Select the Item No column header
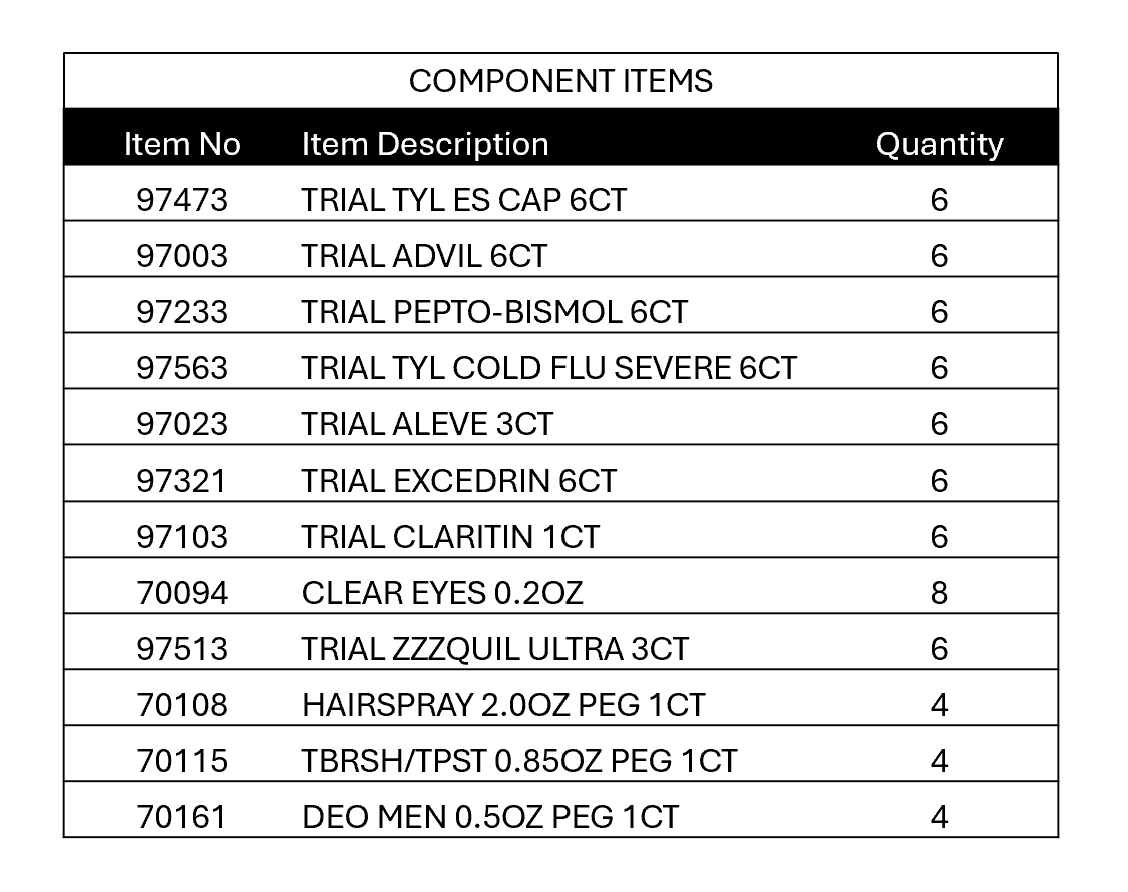The image size is (1128, 892). [182, 144]
